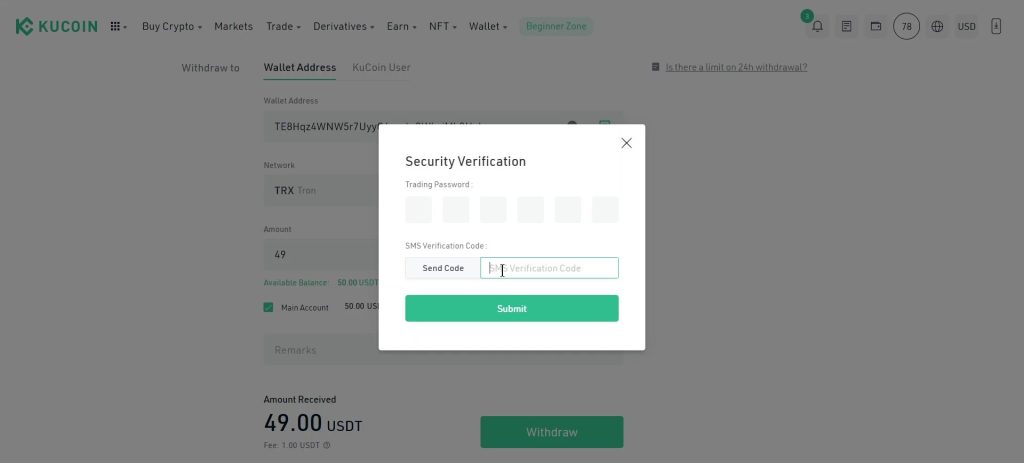Open the language globe icon
This screenshot has width=1024, height=463.
(937, 27)
